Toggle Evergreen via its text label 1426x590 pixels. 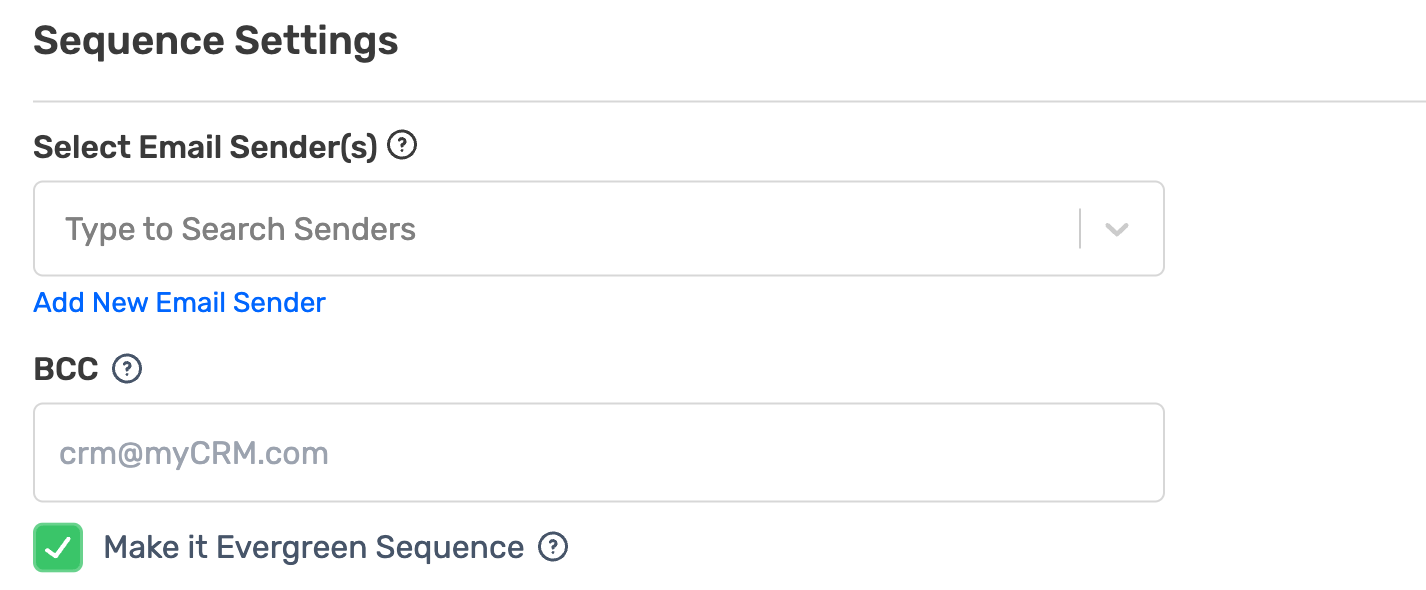tap(313, 548)
